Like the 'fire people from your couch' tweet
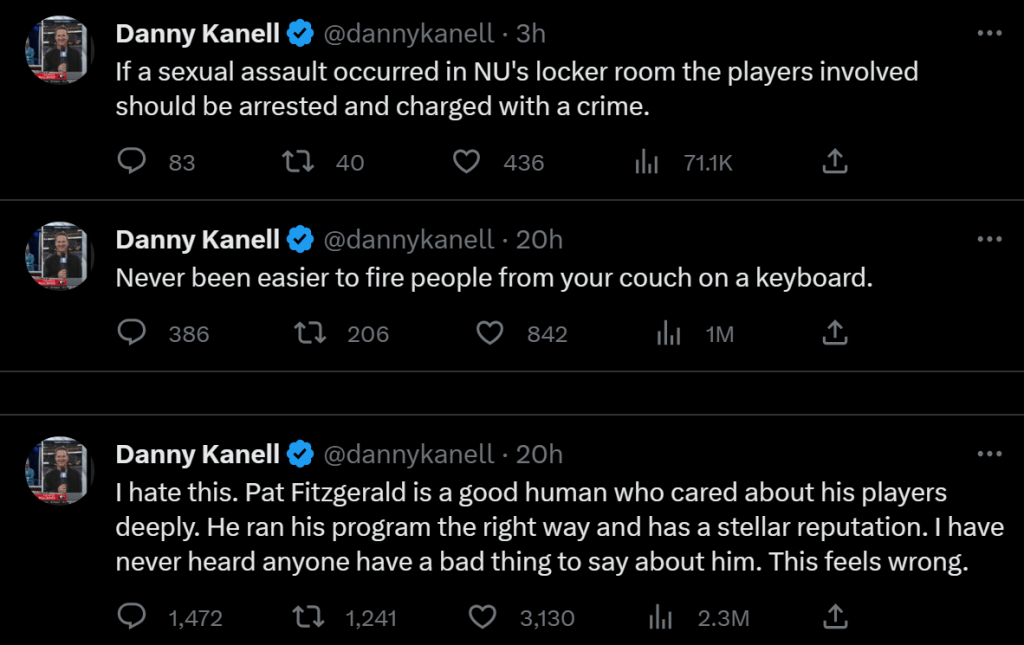This screenshot has height=645, width=1024. pos(489,334)
